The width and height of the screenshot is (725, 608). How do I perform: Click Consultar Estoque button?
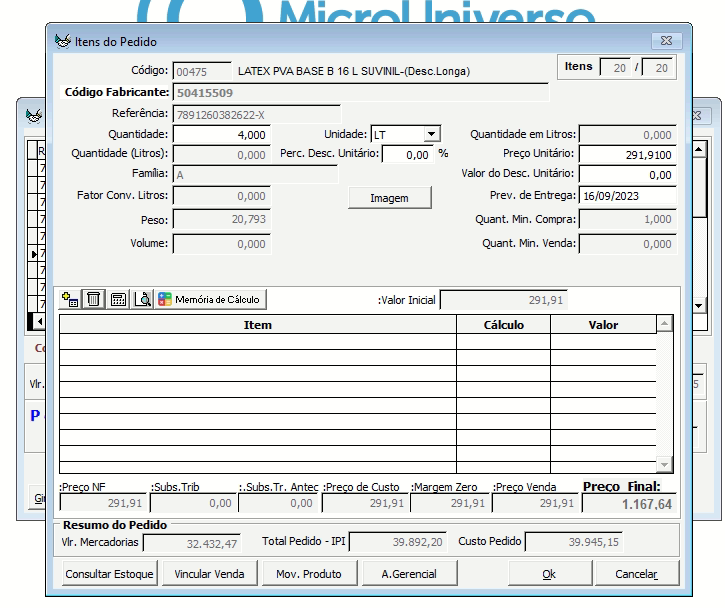coord(109,574)
